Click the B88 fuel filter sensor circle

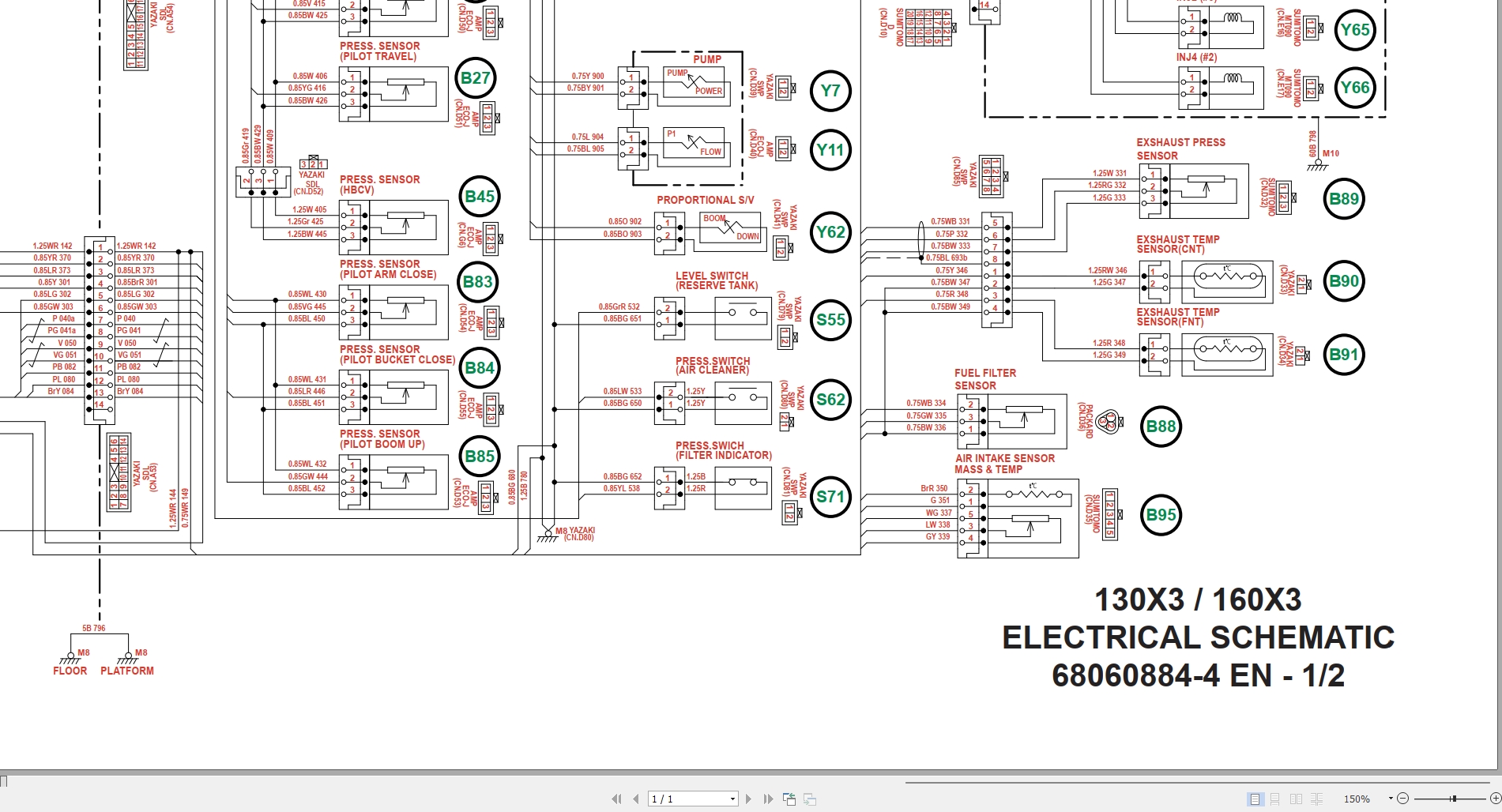(1161, 427)
